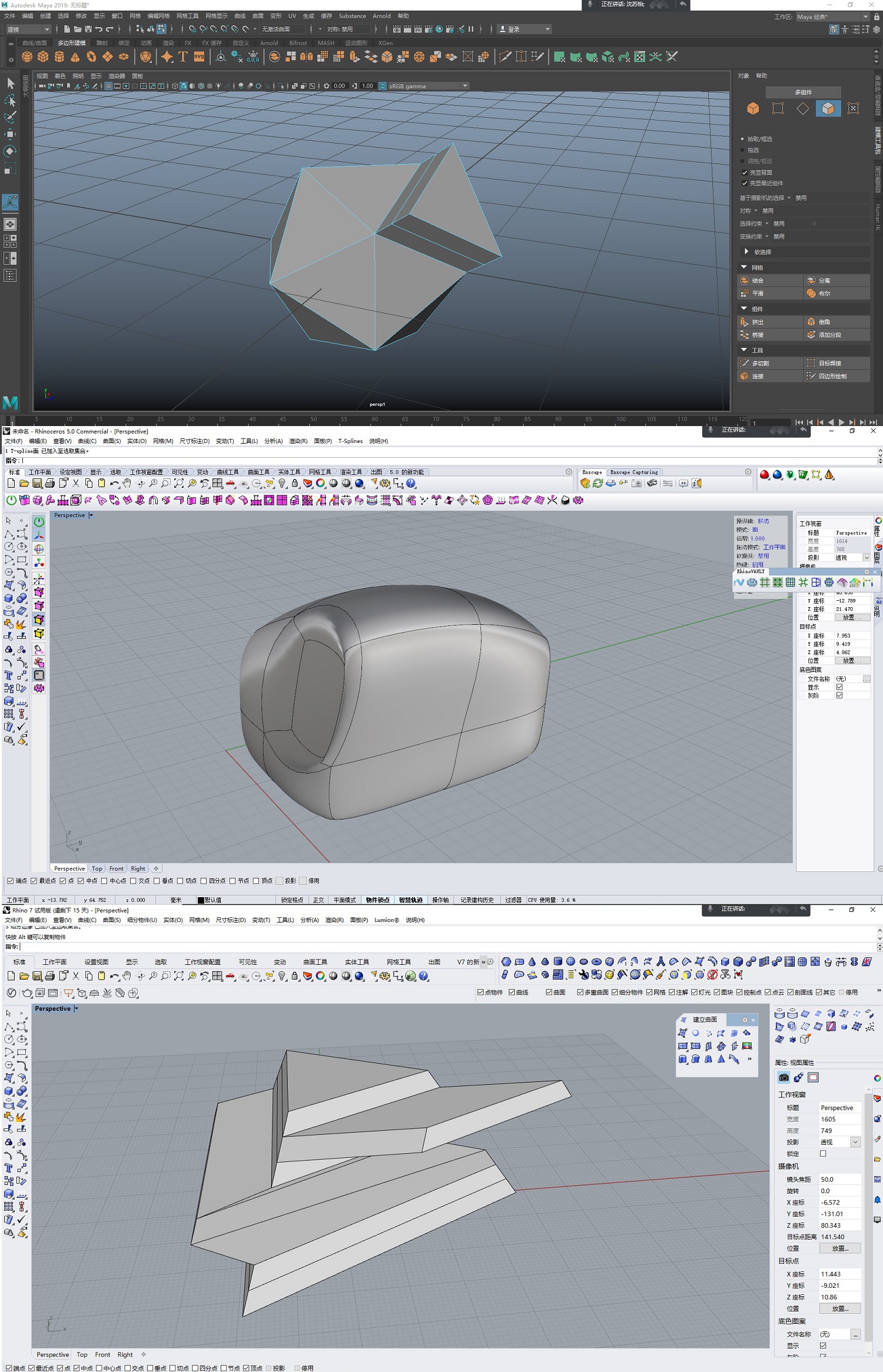Switch to Top viewport tab in Rhino 7
883x1372 pixels.
[82, 1354]
